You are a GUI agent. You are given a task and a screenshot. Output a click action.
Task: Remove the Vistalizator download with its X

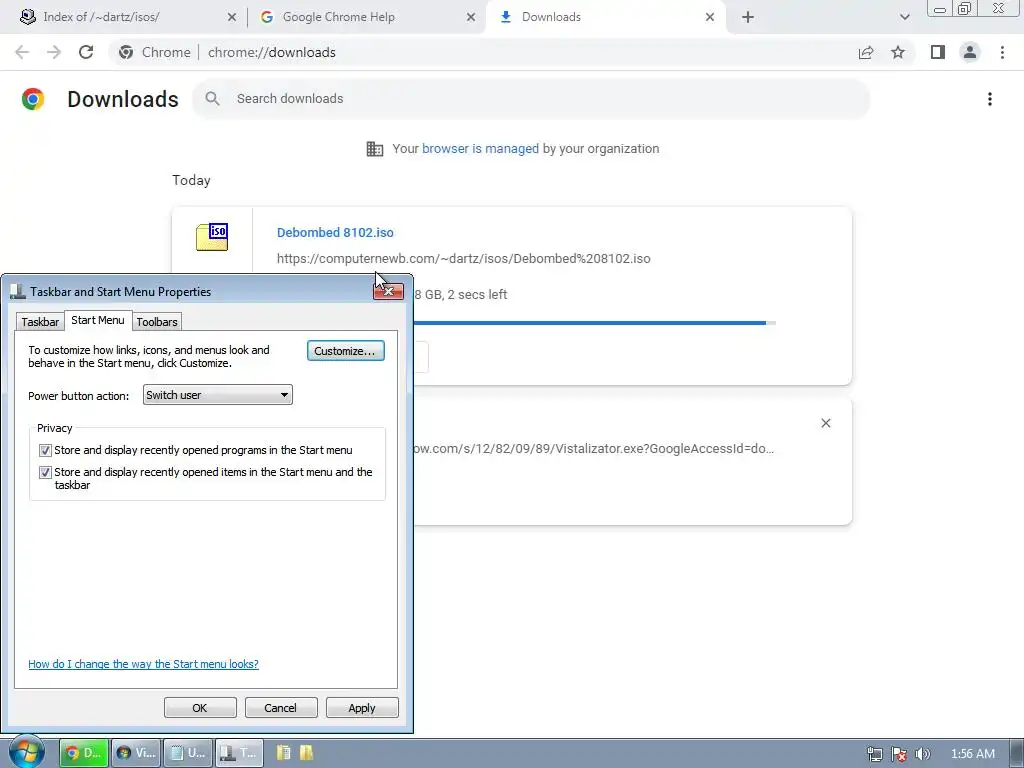click(x=825, y=423)
